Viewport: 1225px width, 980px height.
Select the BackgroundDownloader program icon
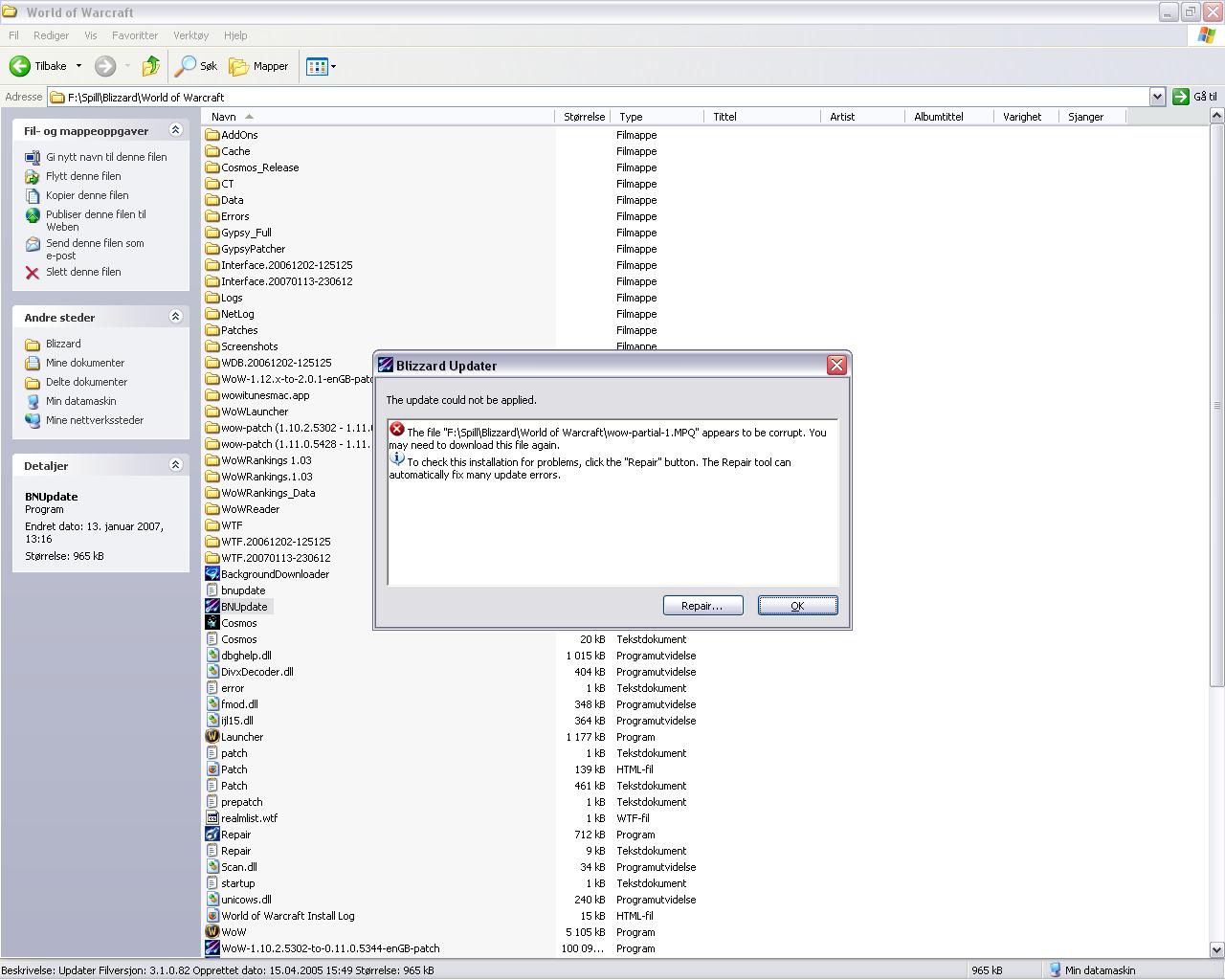[x=212, y=574]
